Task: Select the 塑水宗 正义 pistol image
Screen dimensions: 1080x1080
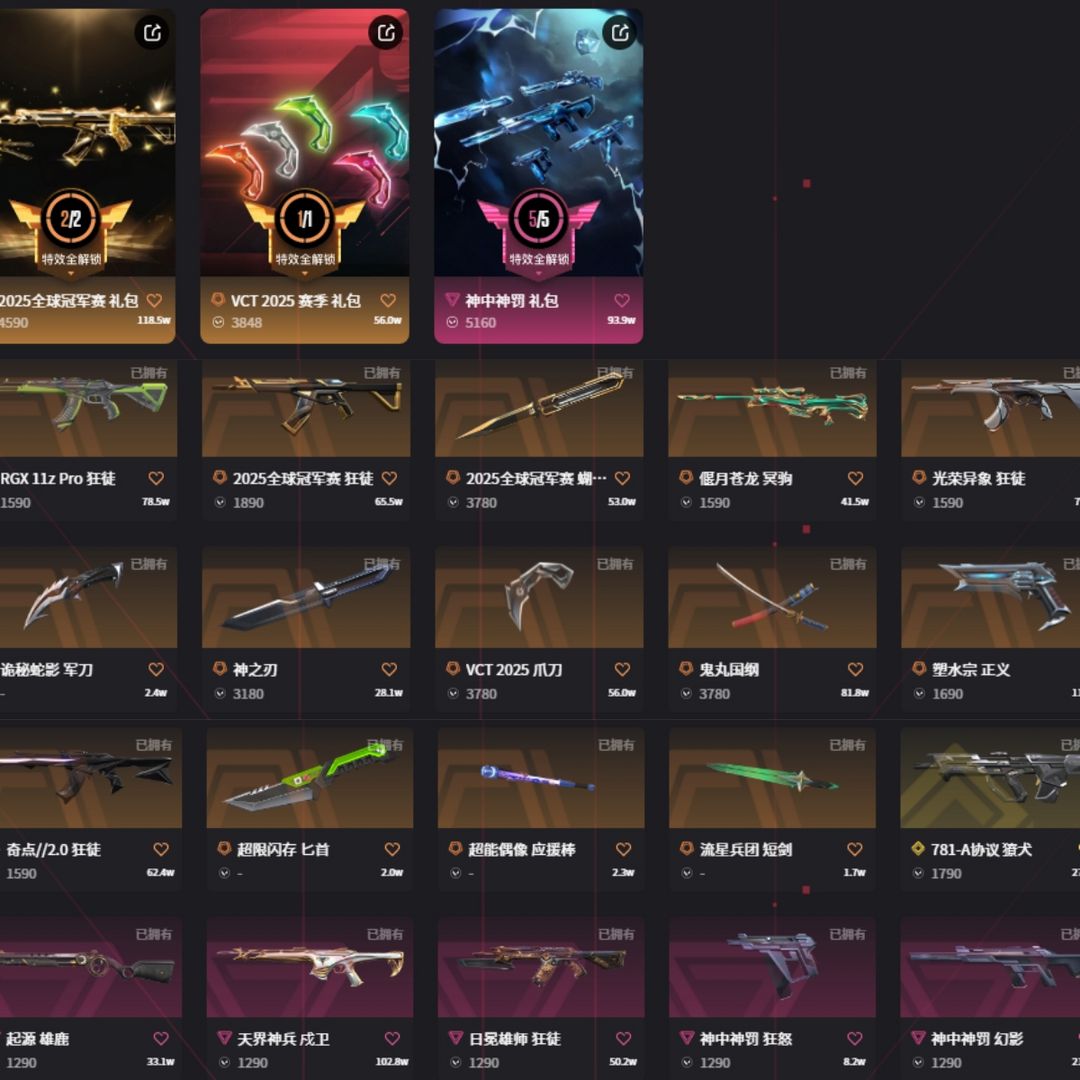Action: [x=990, y=597]
